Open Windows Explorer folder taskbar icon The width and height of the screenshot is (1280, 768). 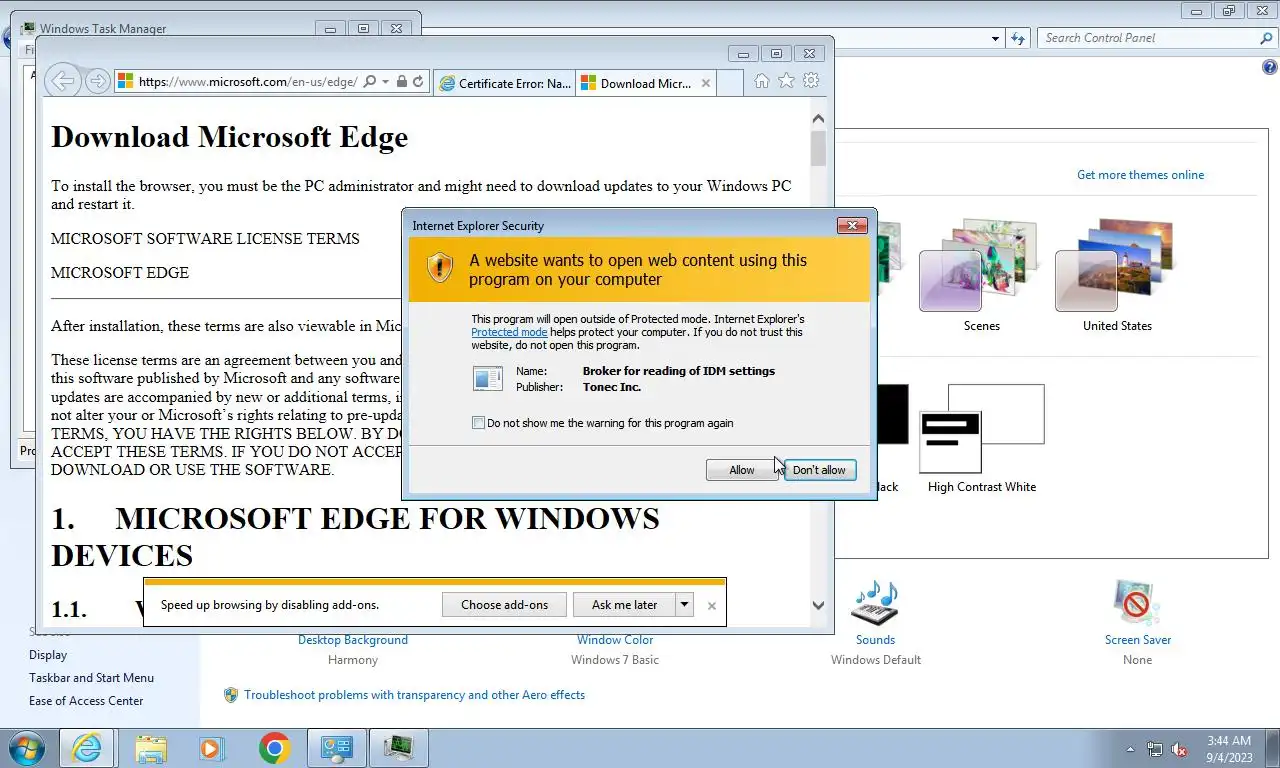[151, 748]
